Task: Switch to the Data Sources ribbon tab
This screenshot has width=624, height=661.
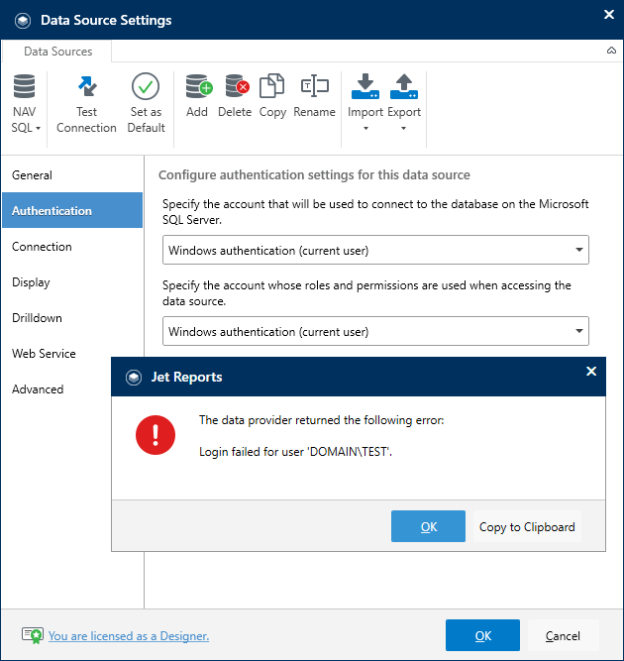Action: point(58,51)
